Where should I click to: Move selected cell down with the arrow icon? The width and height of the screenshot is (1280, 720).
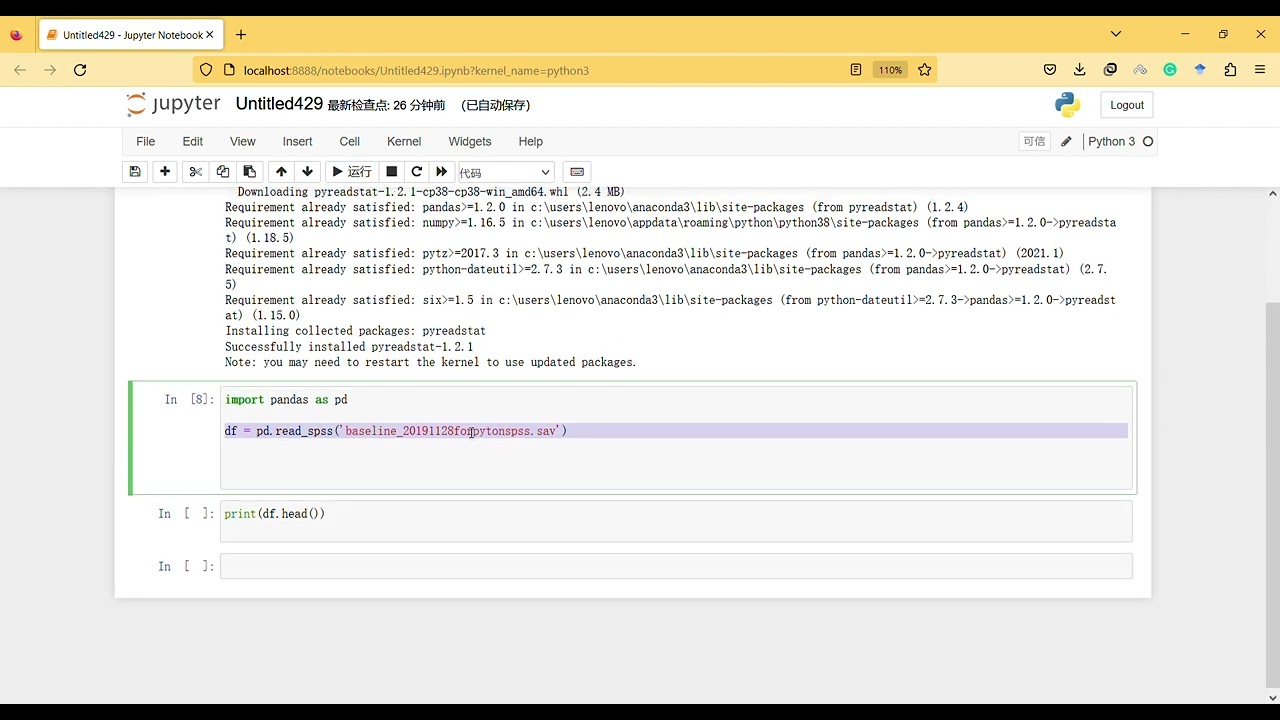[x=308, y=172]
